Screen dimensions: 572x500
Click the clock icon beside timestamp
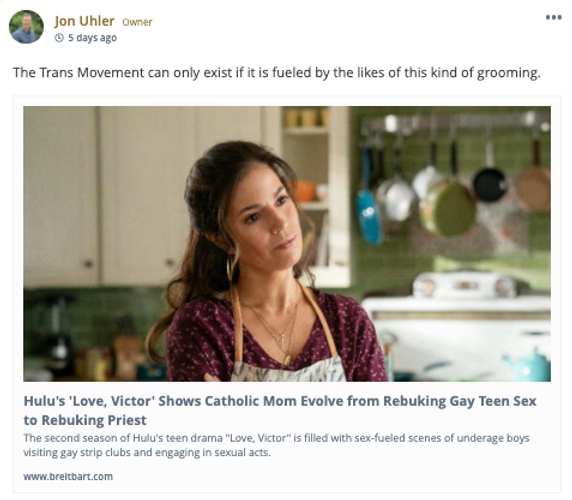(x=59, y=38)
